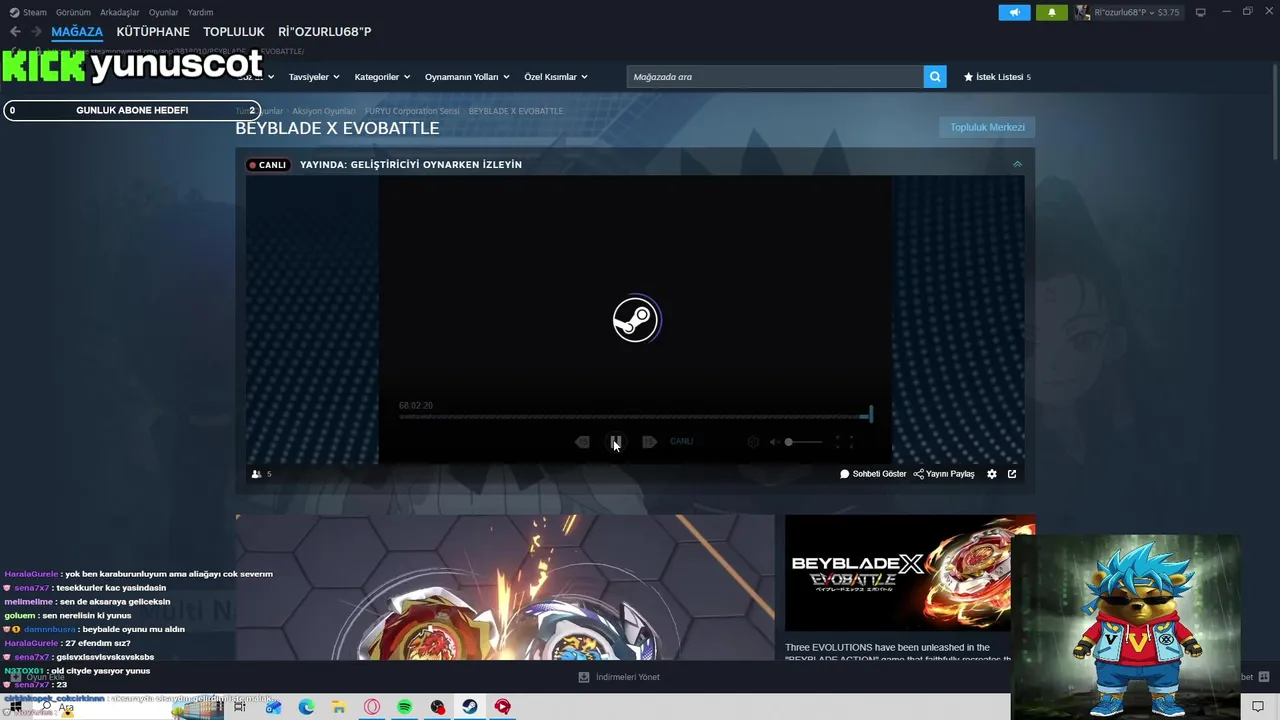The width and height of the screenshot is (1280, 720).
Task: Click Oyun Ekle add game button
Action: (x=37, y=677)
